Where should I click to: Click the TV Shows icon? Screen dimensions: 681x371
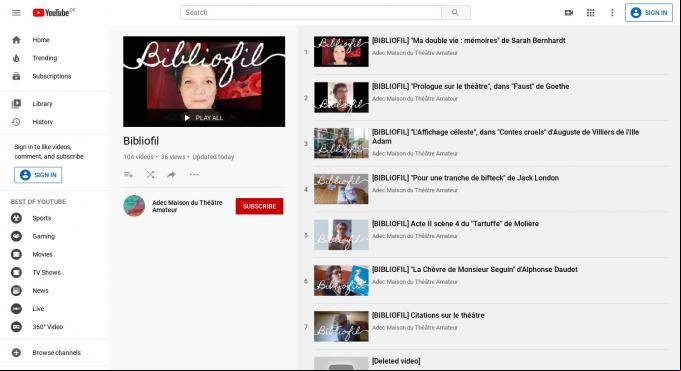[x=16, y=272]
